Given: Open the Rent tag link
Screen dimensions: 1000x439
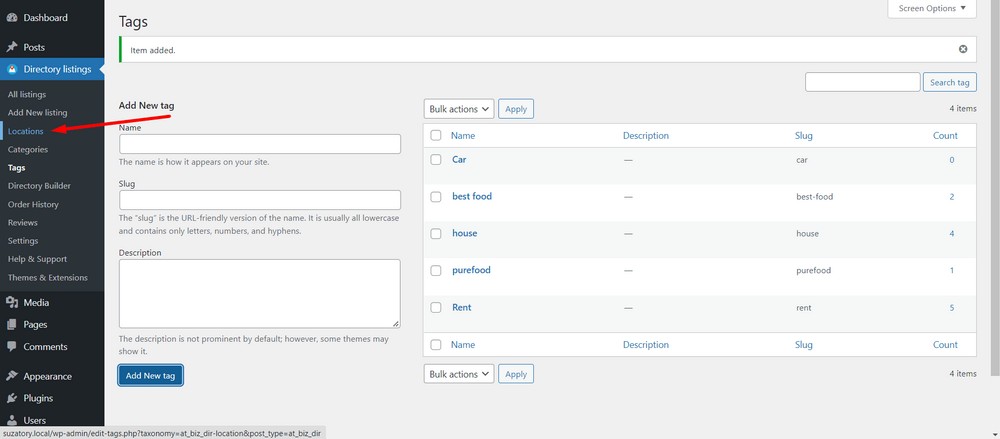Looking at the screenshot, I should point(462,308).
